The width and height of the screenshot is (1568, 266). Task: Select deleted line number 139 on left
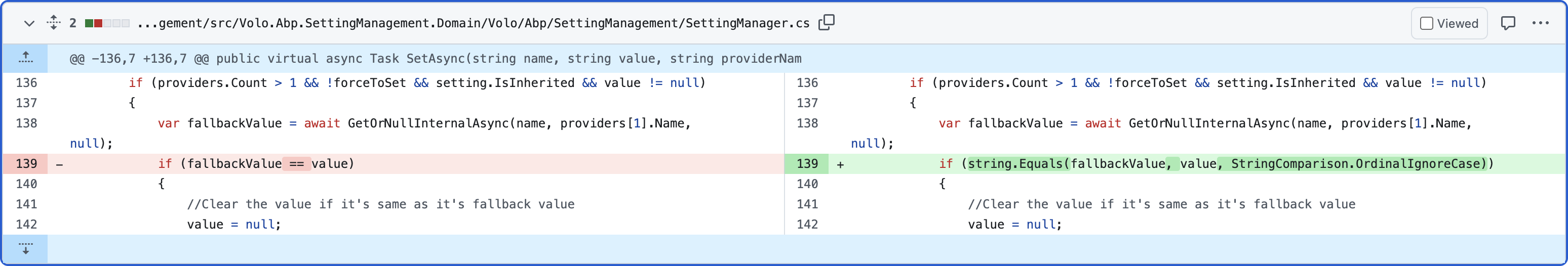26,164
